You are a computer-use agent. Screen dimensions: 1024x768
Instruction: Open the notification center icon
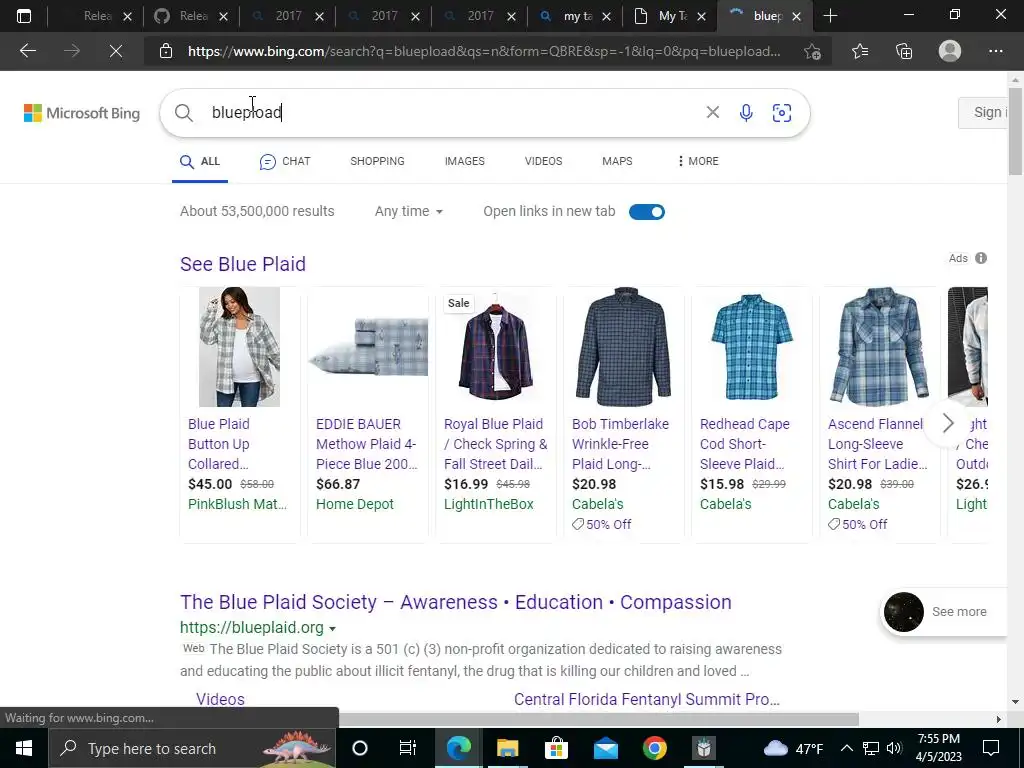[x=991, y=748]
